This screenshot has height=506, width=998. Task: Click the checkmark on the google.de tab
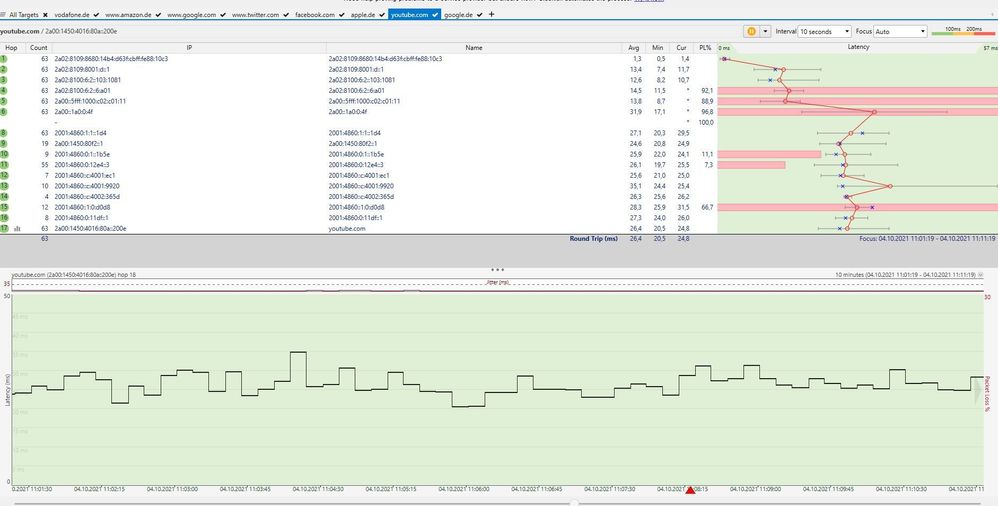click(479, 15)
